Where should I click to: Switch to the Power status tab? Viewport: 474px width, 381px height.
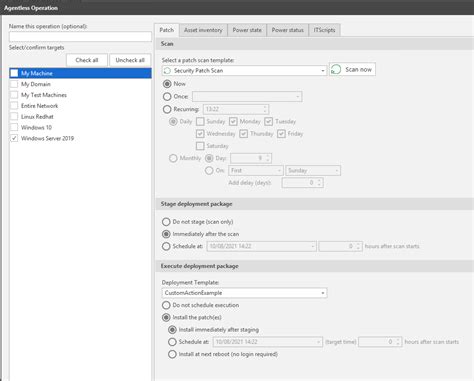click(x=287, y=30)
